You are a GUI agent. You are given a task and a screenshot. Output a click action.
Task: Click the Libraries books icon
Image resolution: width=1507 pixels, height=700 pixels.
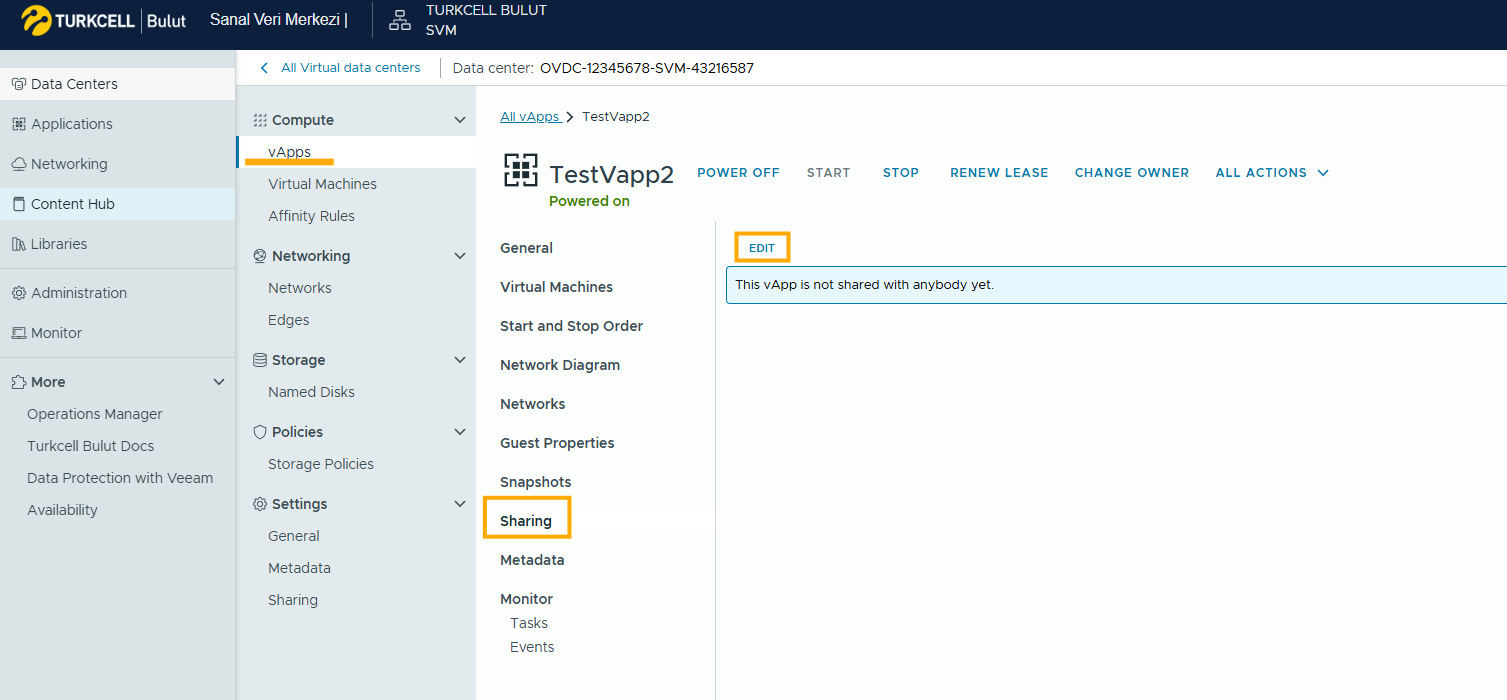(18, 244)
